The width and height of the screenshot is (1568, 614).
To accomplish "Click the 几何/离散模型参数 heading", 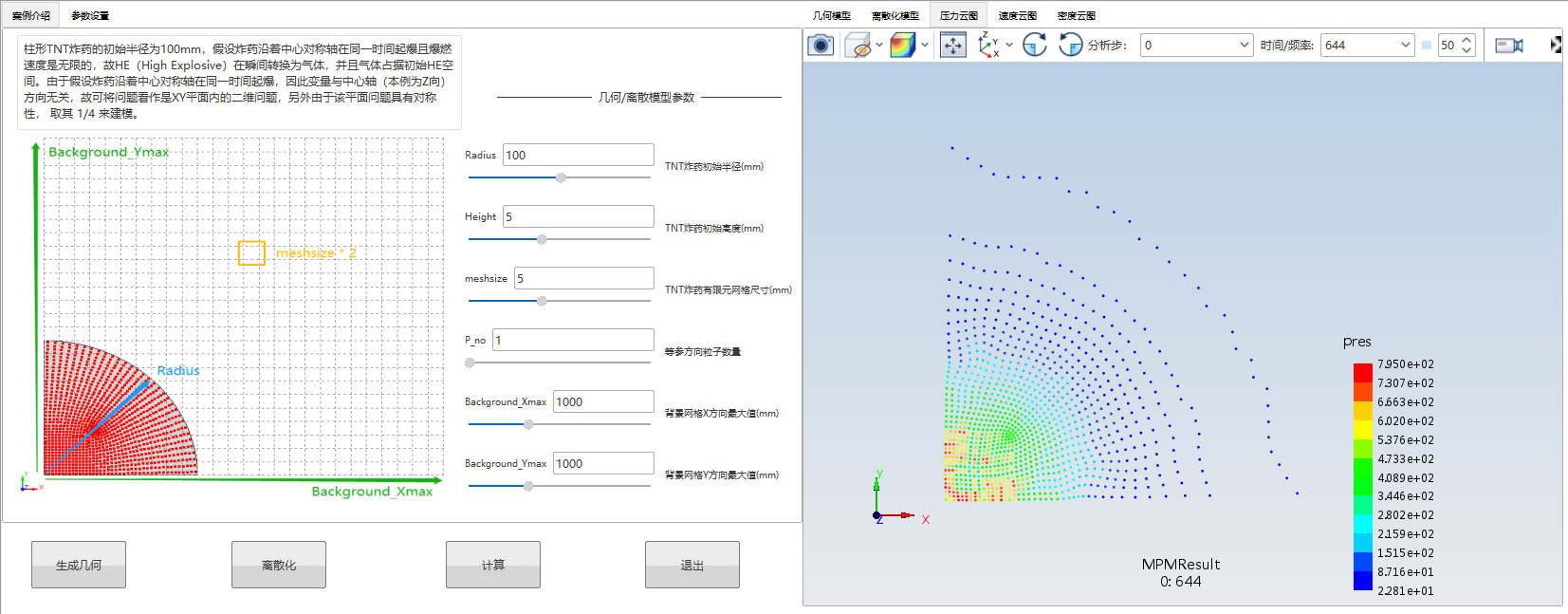I will (646, 97).
